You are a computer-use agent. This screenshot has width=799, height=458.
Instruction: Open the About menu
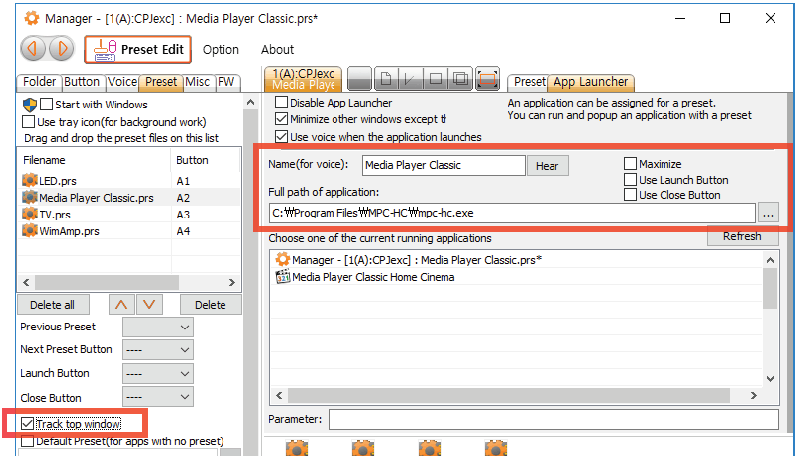(277, 50)
